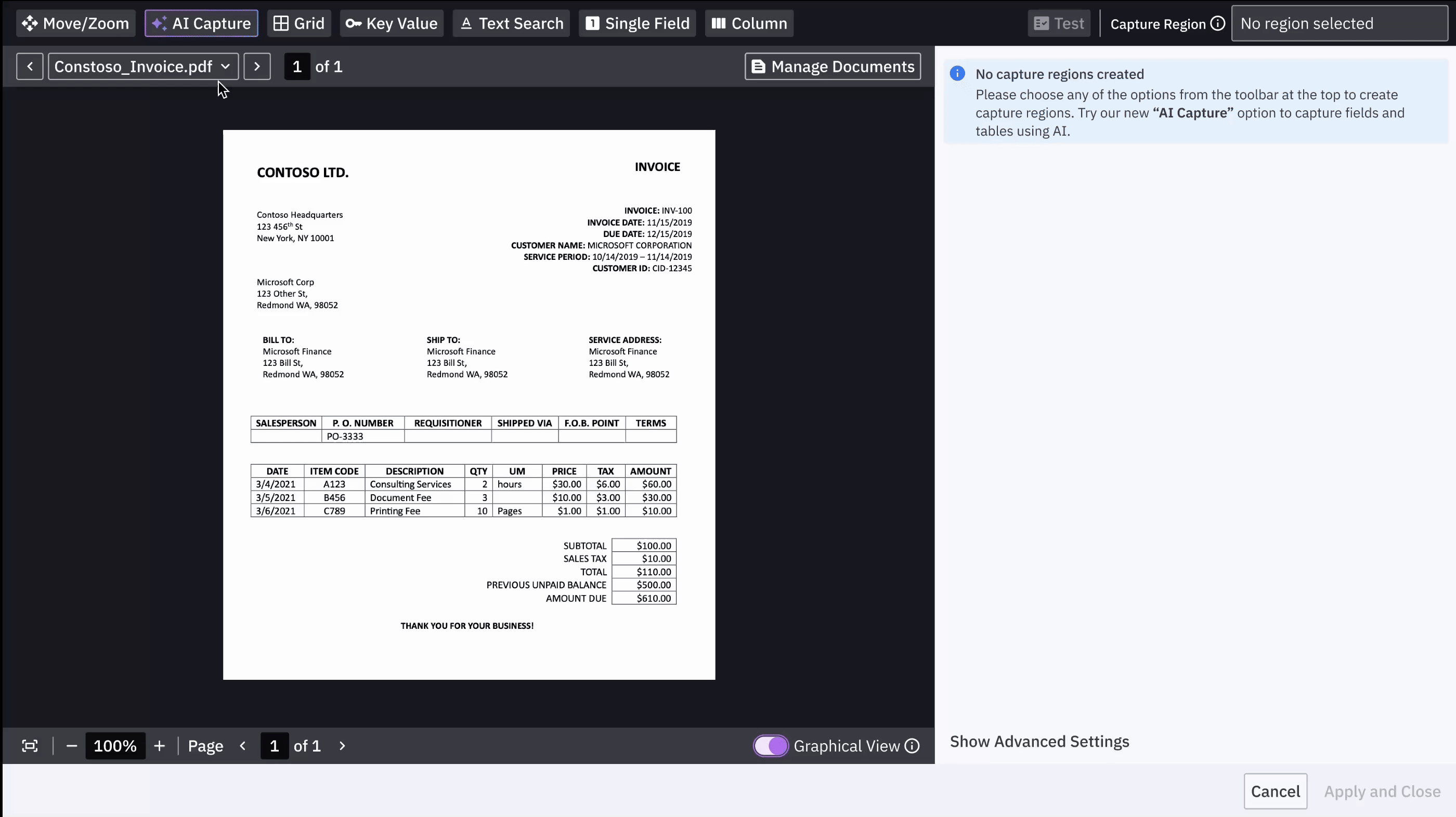Open Manage Documents
Screen dimensions: 1456x817
click(x=833, y=67)
